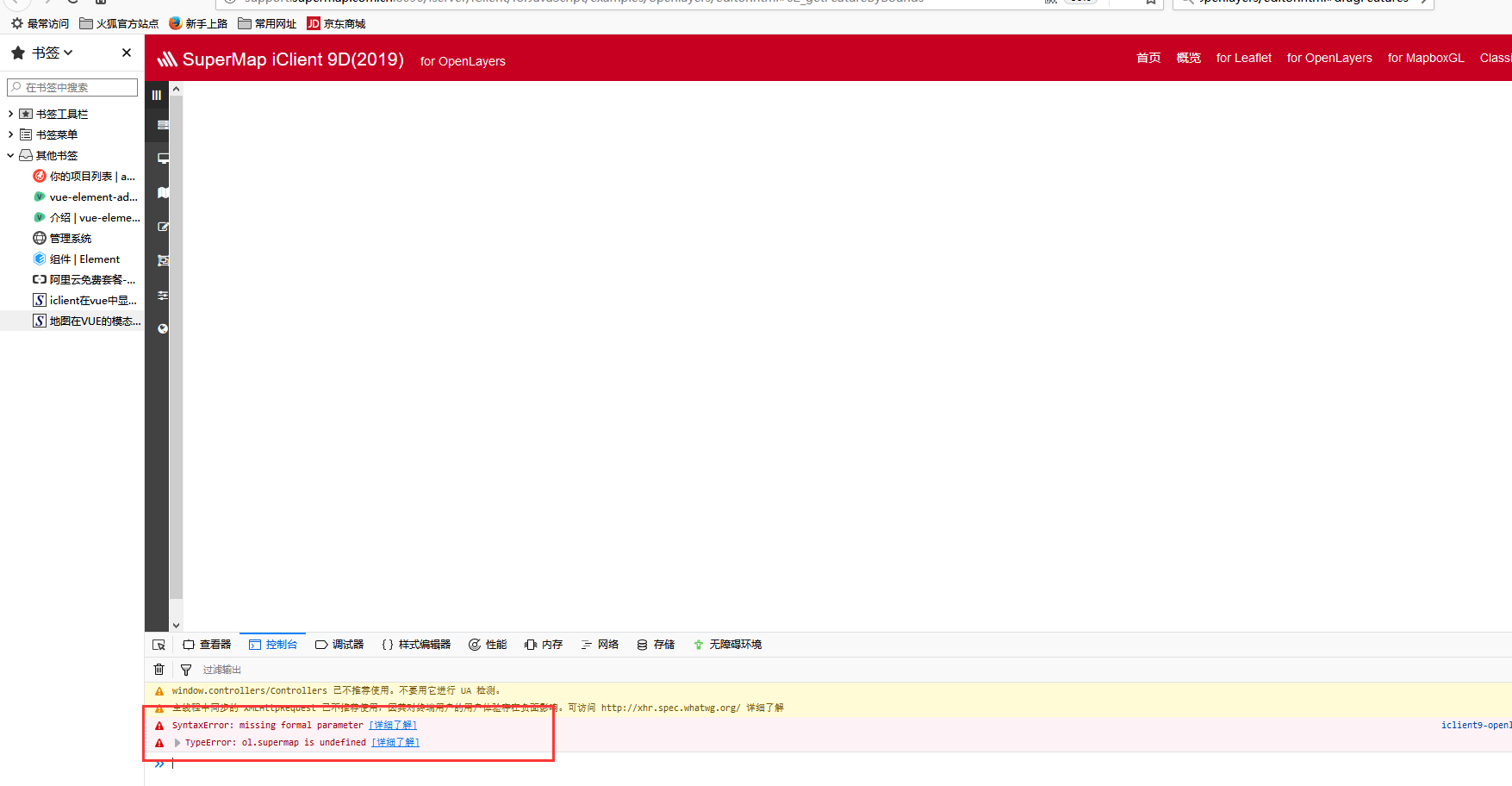Open the vue-element-ad... bookmark

pos(84,196)
